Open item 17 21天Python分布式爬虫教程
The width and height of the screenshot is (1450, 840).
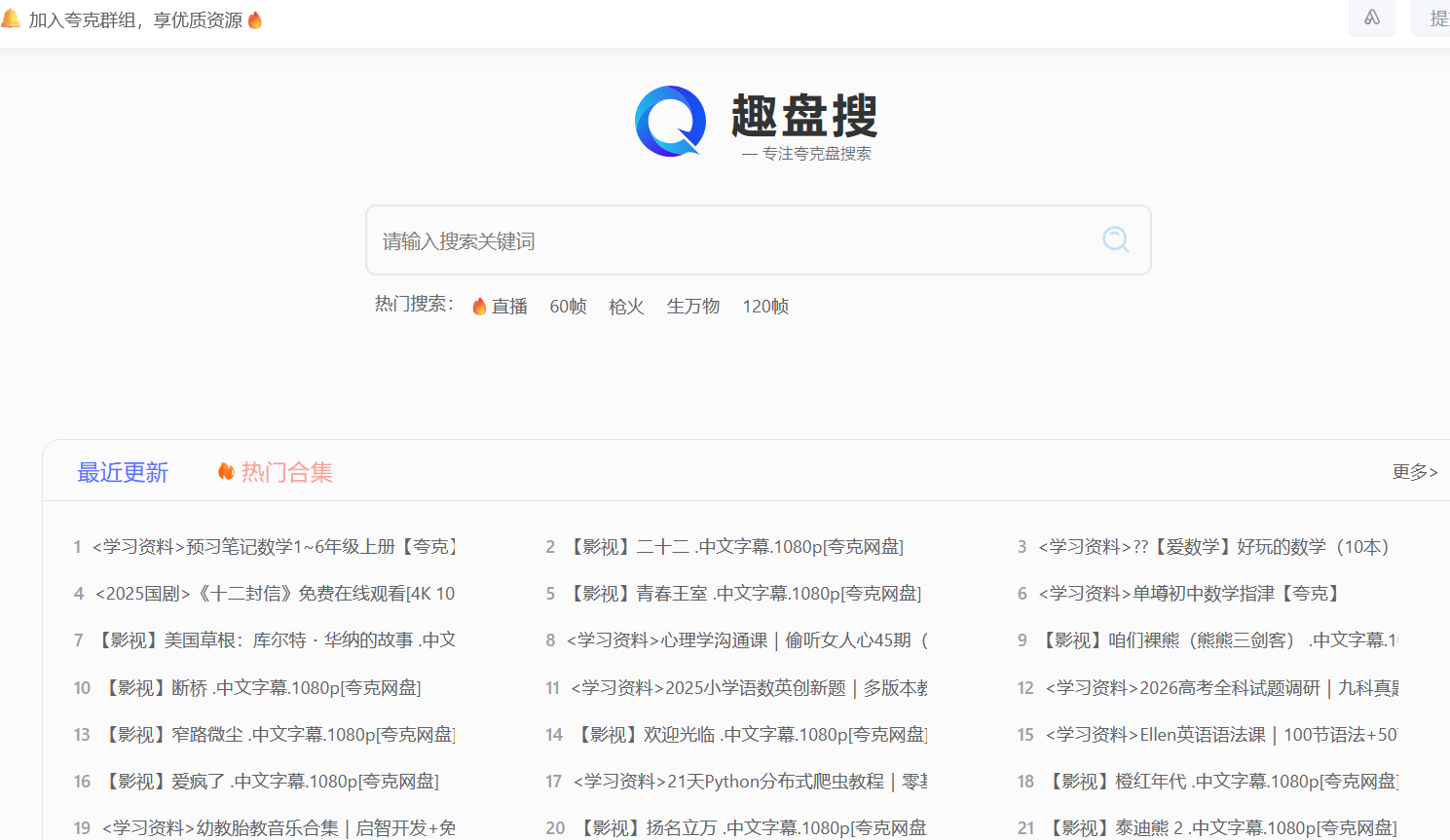pyautogui.click(x=749, y=782)
